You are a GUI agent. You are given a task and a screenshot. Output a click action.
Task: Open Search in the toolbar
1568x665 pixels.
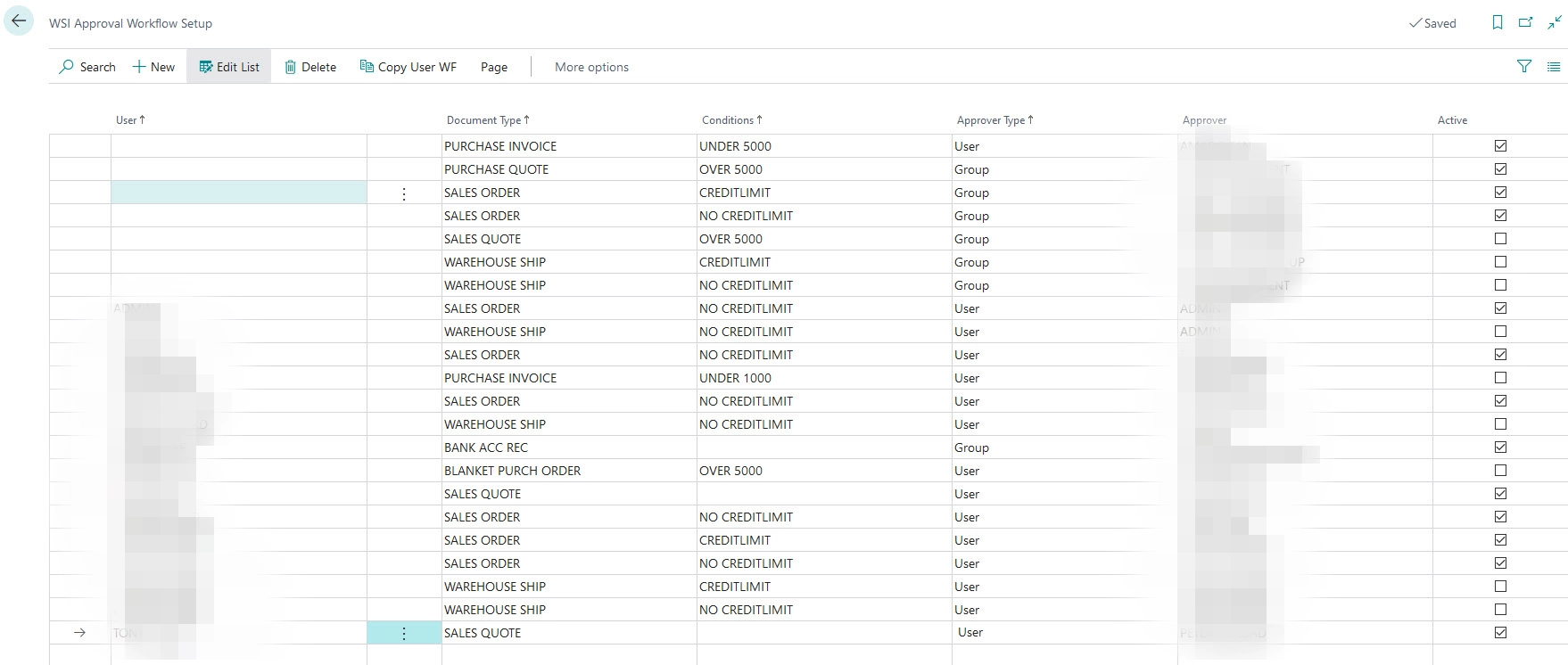coord(87,67)
